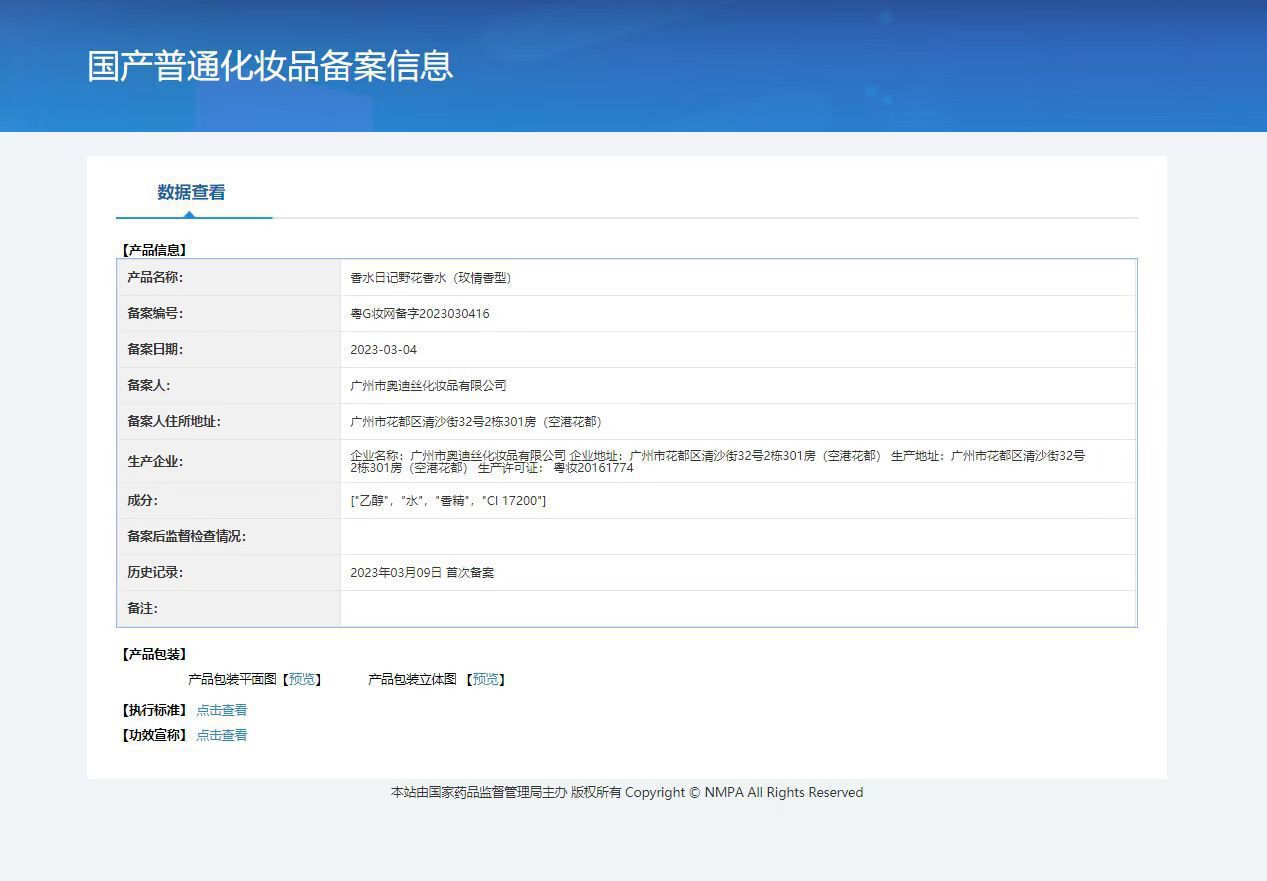Click the 【产品包装】 section heading
The height and width of the screenshot is (881, 1267).
pos(154,654)
